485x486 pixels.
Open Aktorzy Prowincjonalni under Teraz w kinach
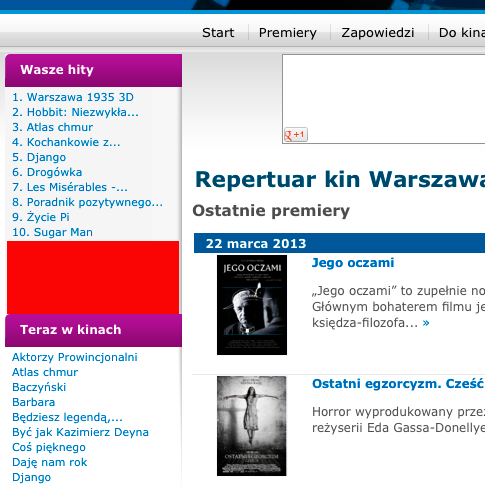coord(75,357)
